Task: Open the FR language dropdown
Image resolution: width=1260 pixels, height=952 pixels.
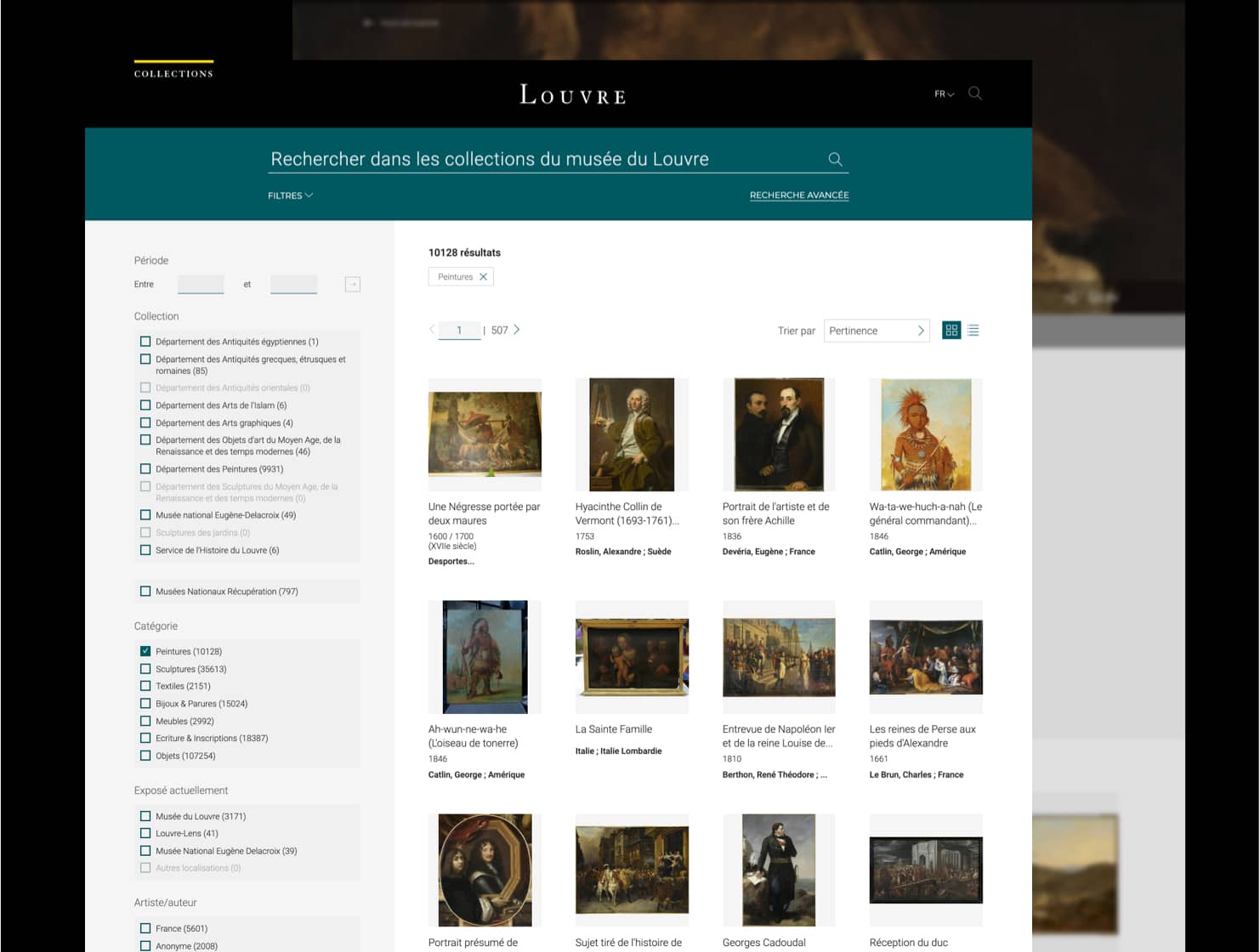Action: [x=944, y=94]
